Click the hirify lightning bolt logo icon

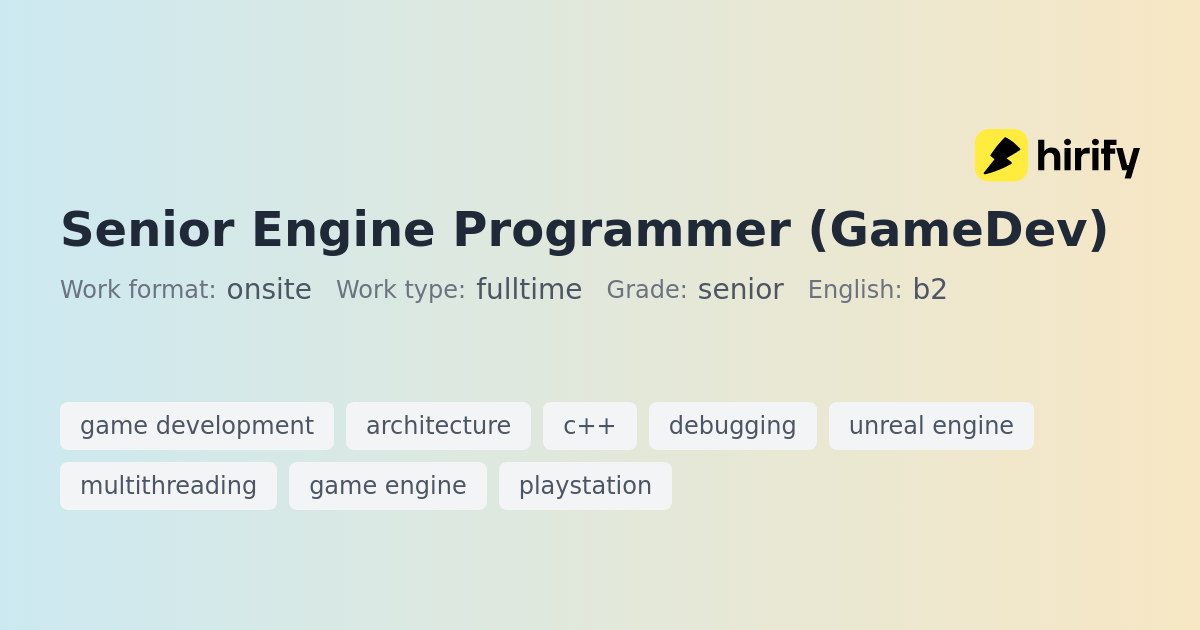(x=1001, y=156)
